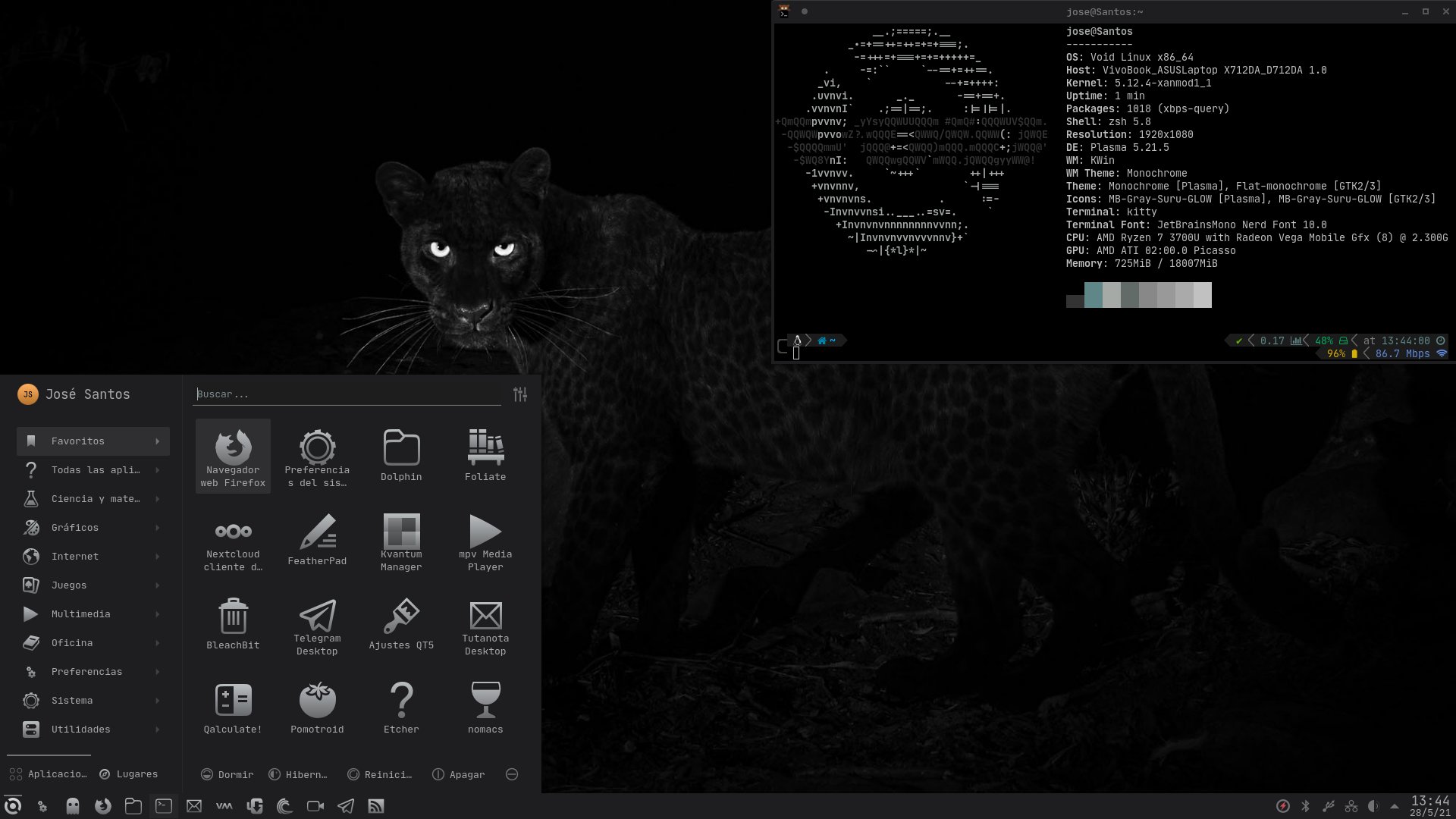Select the Todas las aplicaciones category
Image resolution: width=1456 pixels, height=819 pixels.
tap(93, 470)
